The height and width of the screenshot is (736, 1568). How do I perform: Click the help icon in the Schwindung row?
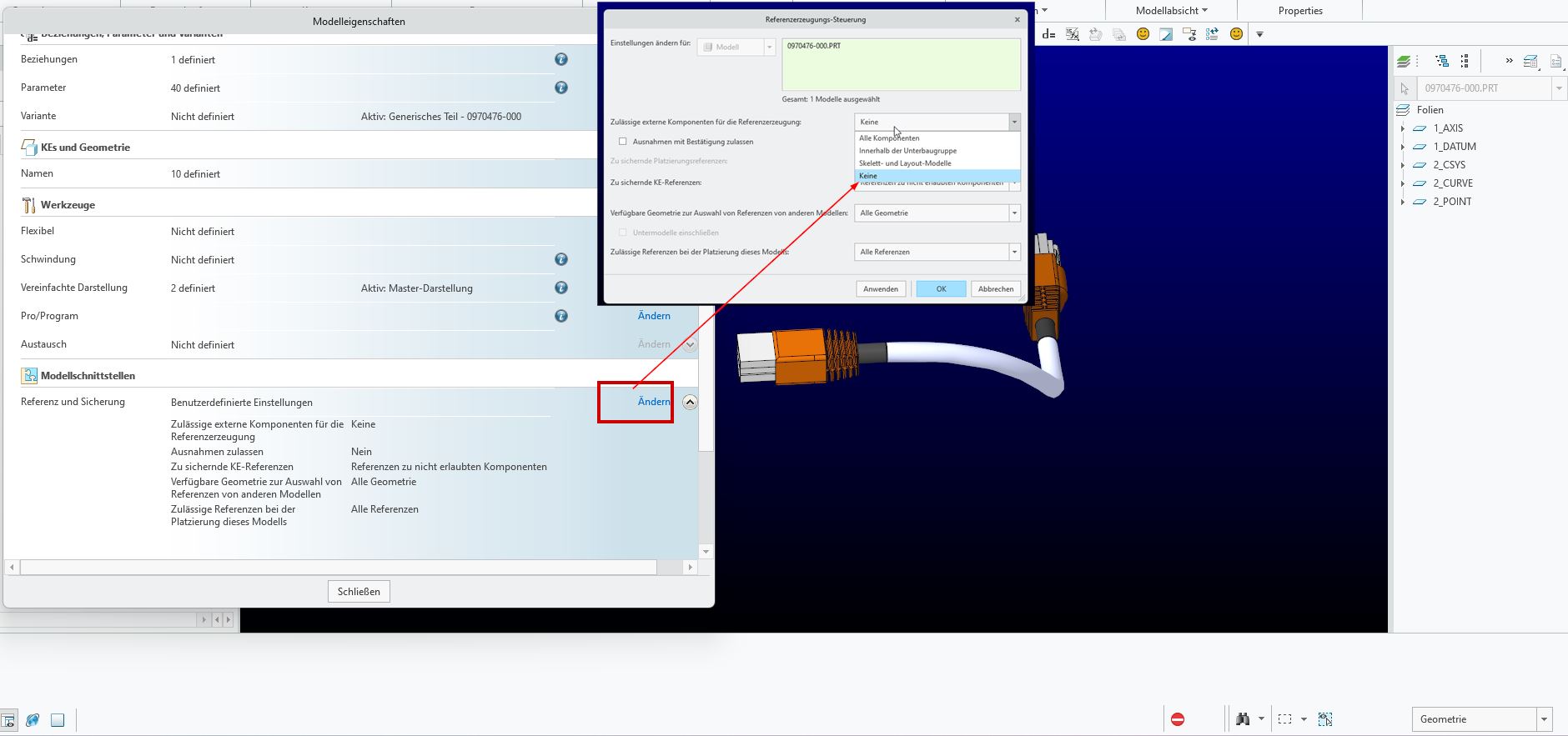pos(561,259)
